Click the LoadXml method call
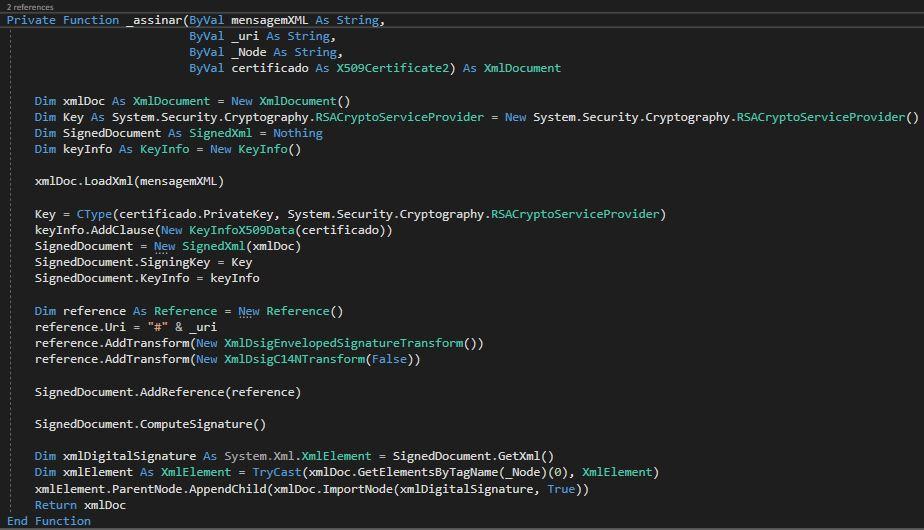 coord(108,181)
